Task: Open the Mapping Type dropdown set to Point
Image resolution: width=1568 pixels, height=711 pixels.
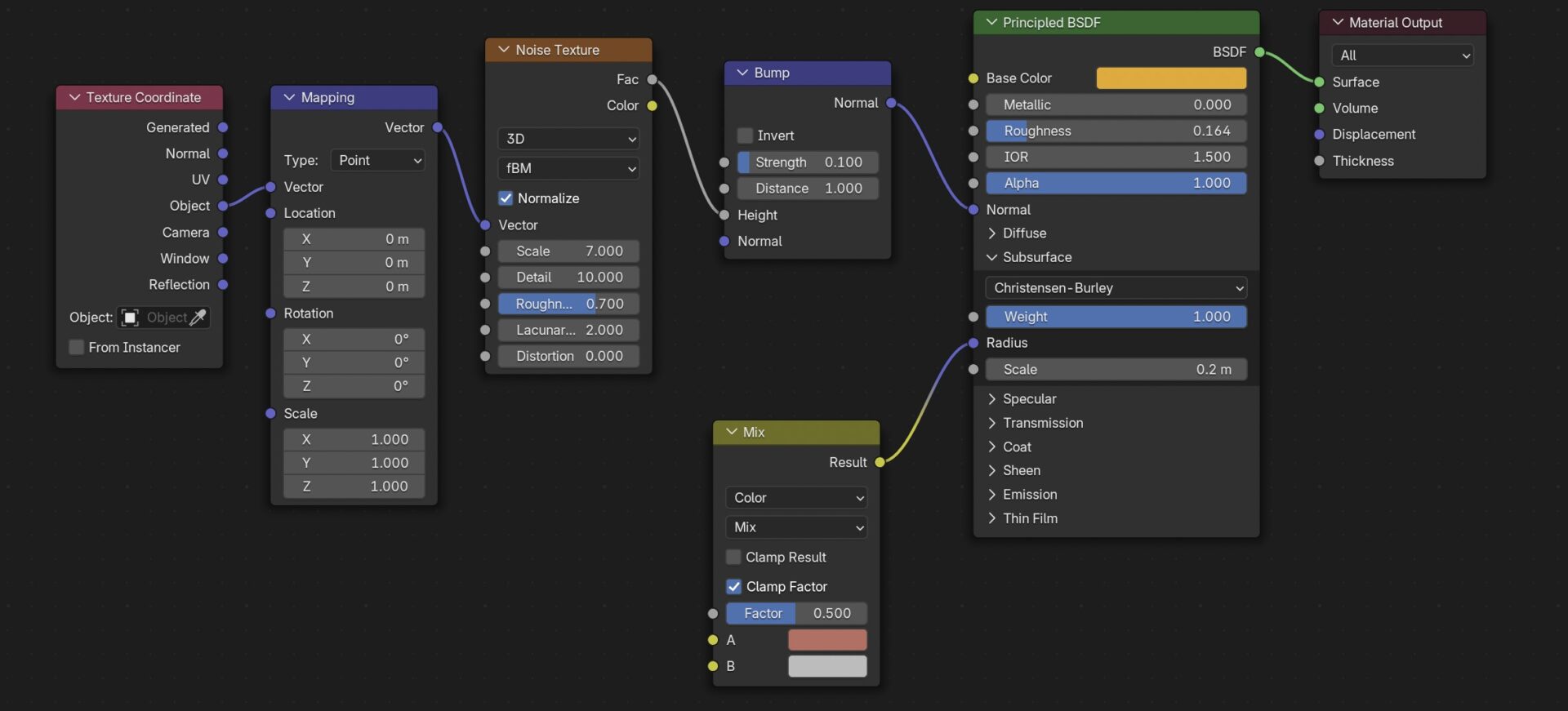Action: pos(378,160)
